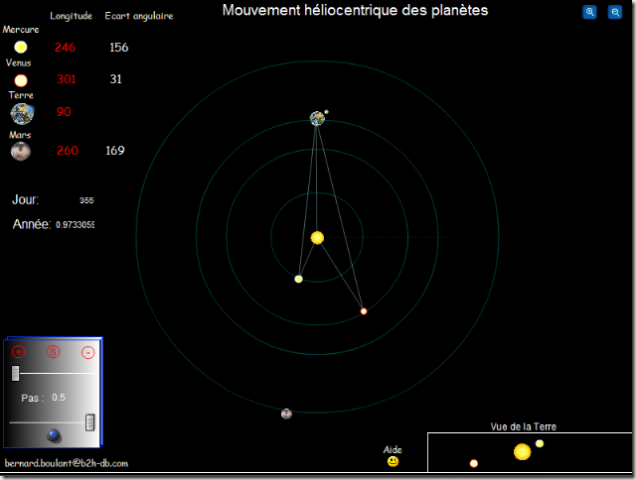Click the Aide smiley face icon
The width and height of the screenshot is (636, 480).
click(x=393, y=462)
